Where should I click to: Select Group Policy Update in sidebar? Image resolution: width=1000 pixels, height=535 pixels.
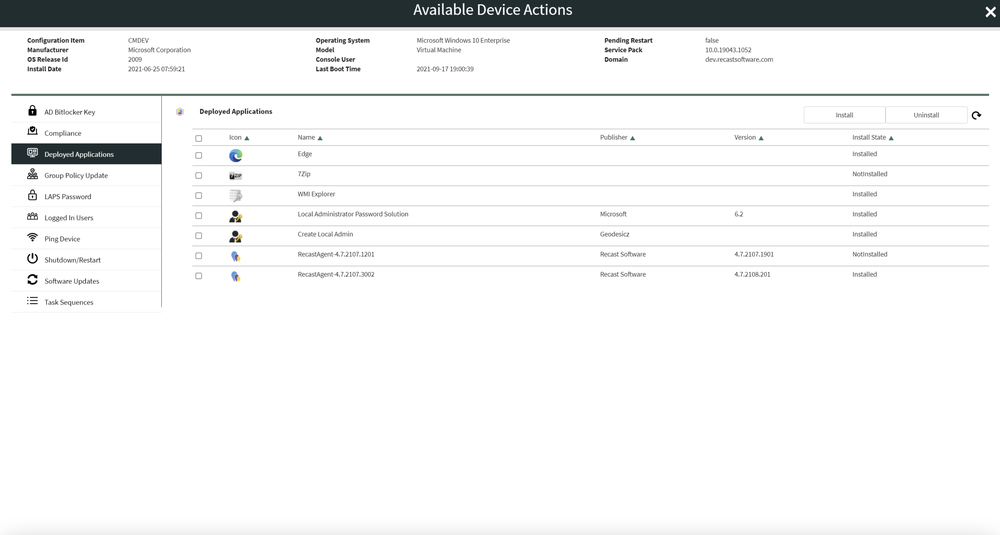tap(86, 175)
